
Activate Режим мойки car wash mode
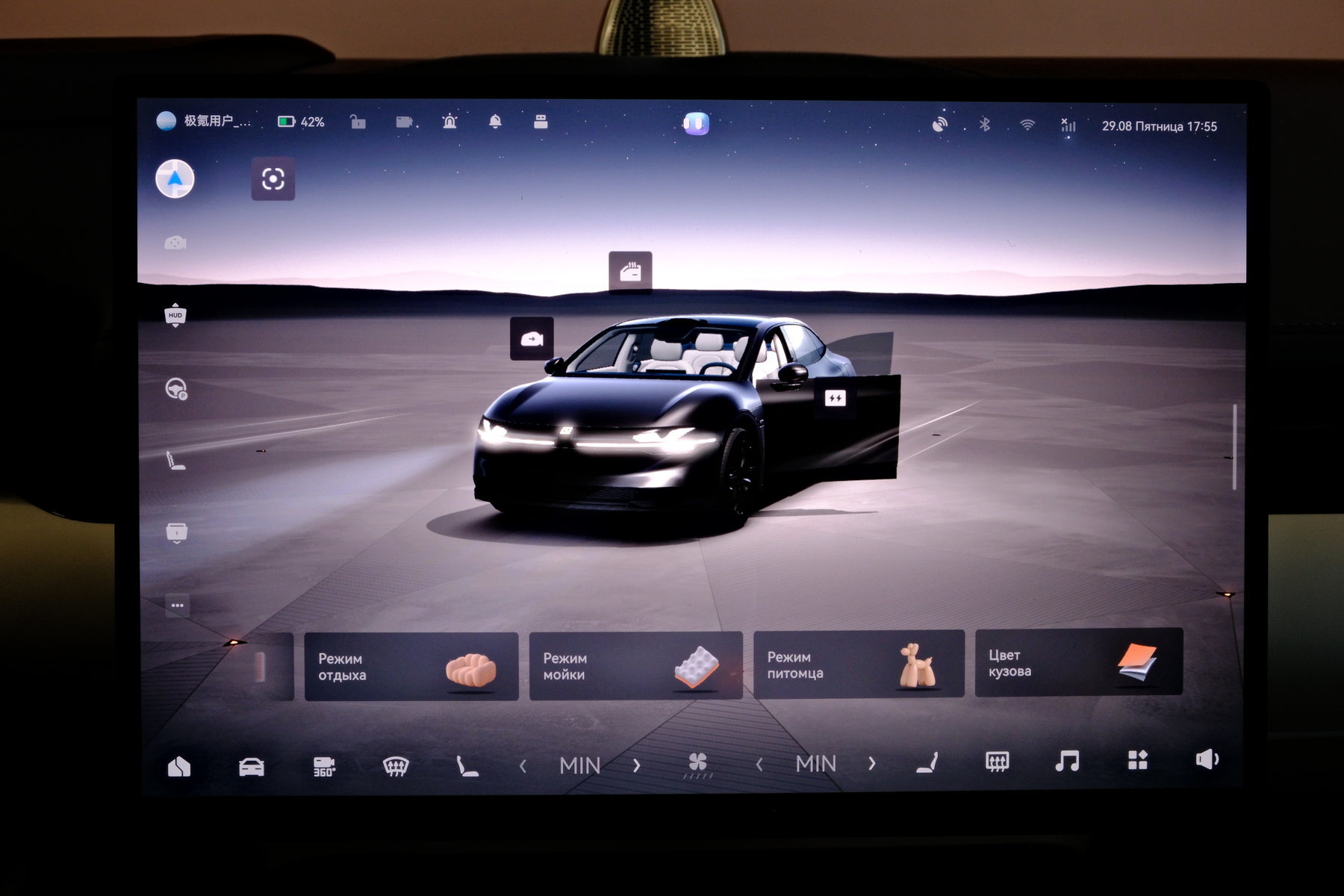[635, 665]
